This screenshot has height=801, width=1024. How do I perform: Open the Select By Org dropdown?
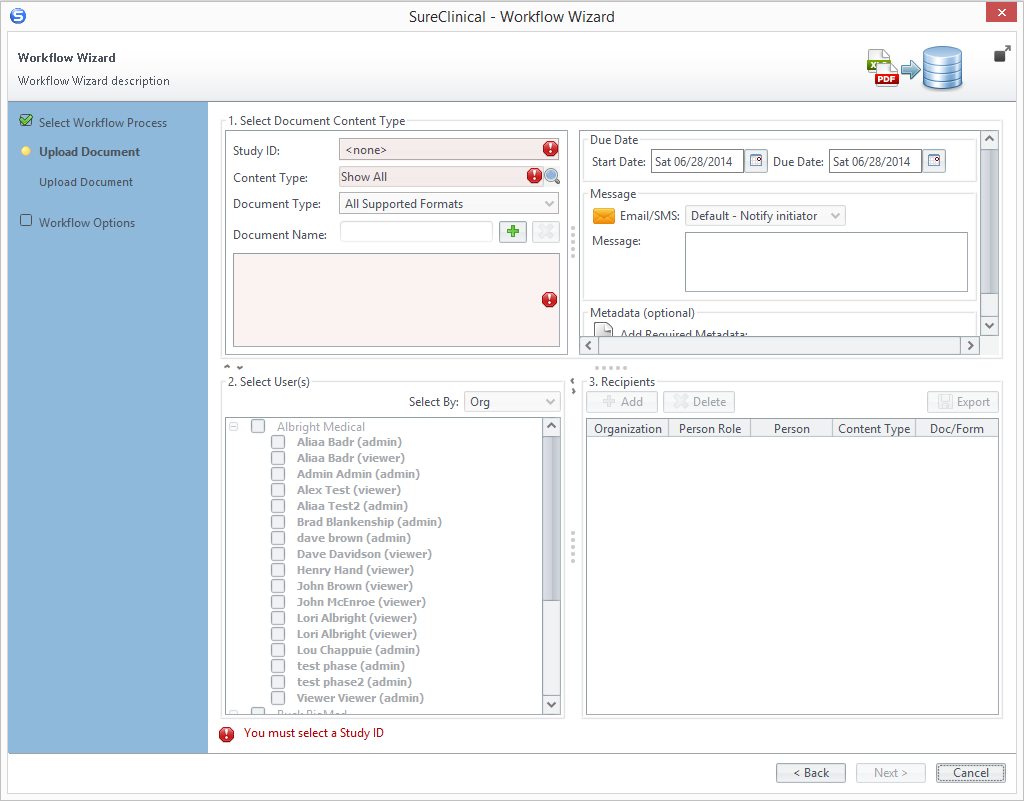[x=512, y=401]
